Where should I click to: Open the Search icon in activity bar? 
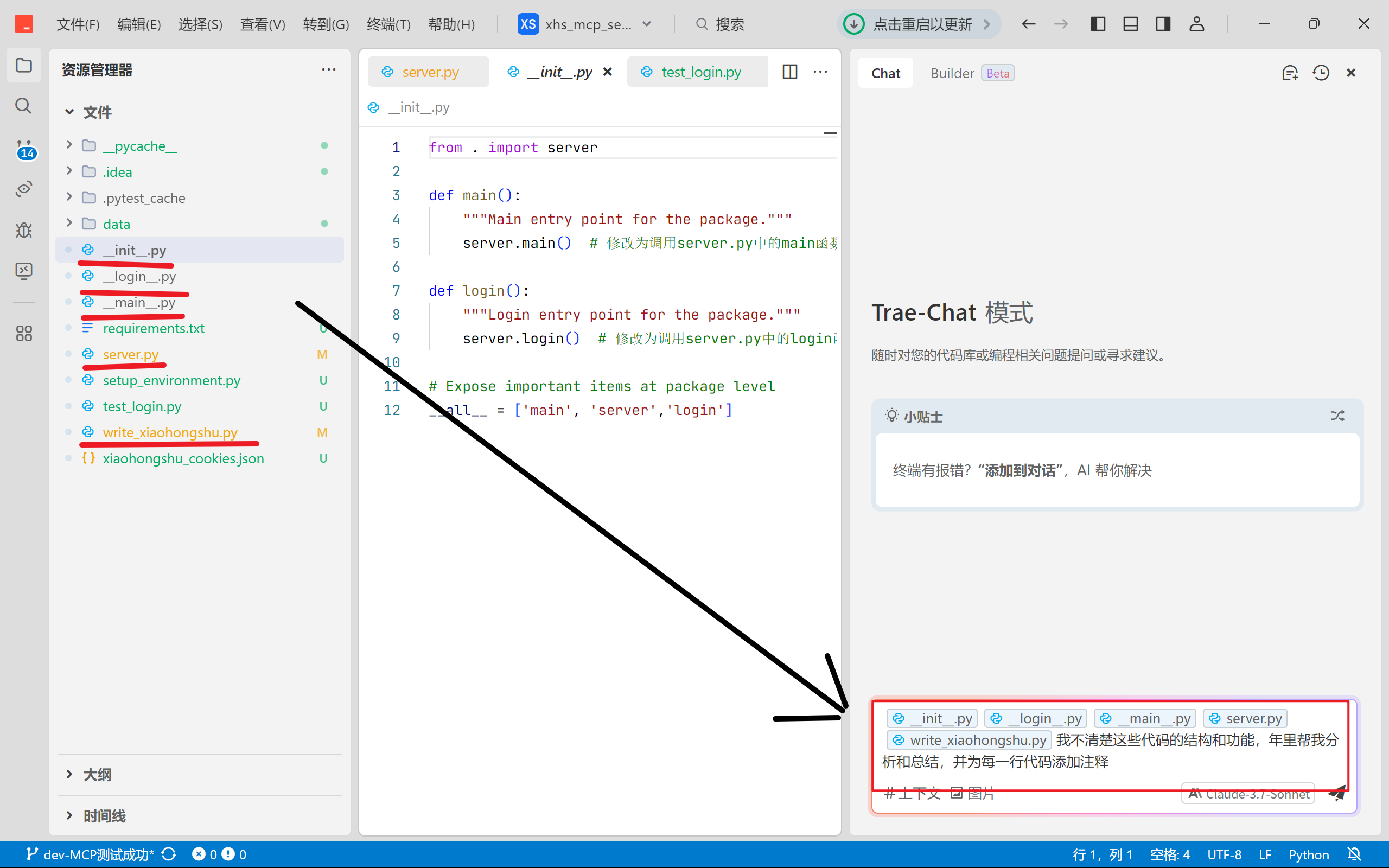[23, 106]
